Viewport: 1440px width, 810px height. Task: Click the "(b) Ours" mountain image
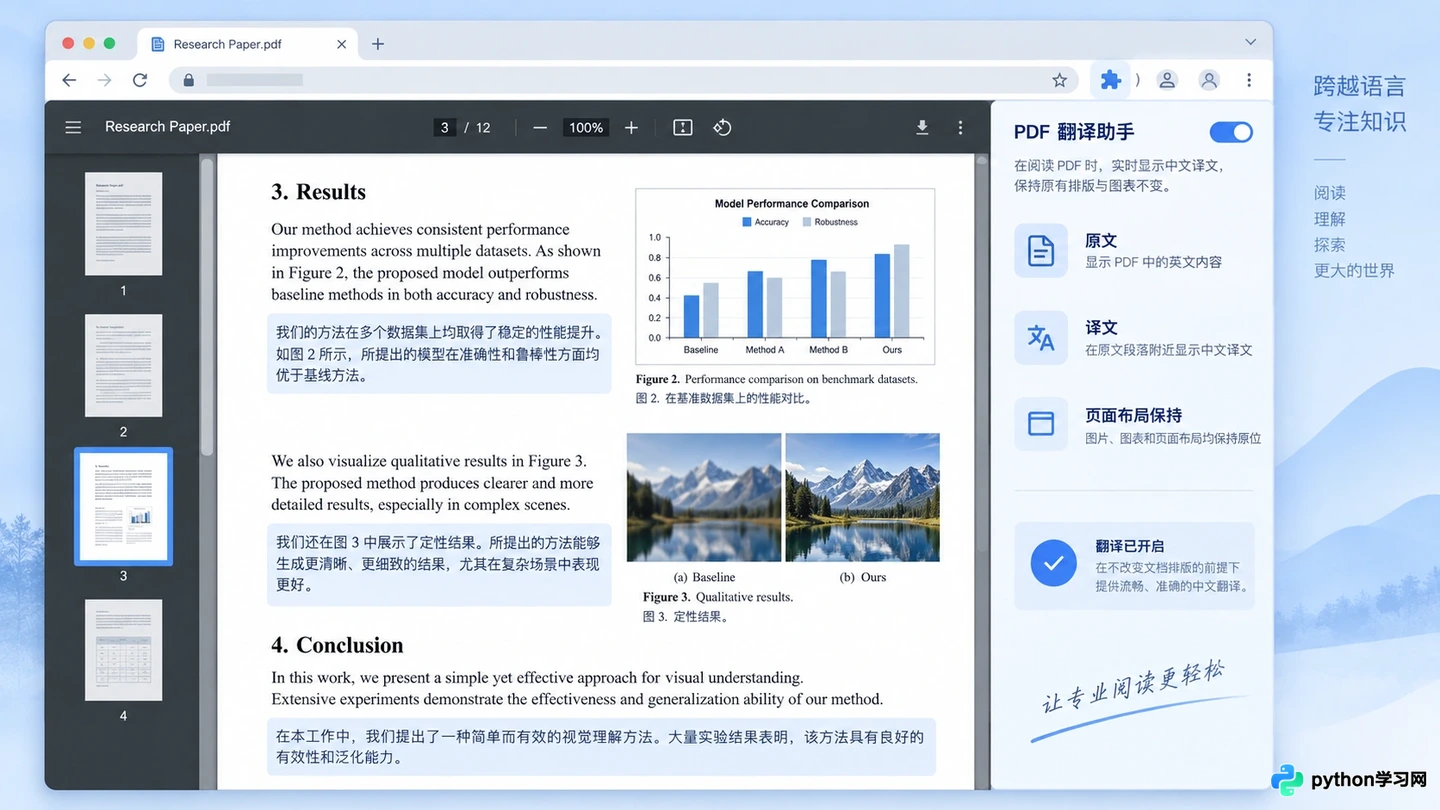(863, 497)
